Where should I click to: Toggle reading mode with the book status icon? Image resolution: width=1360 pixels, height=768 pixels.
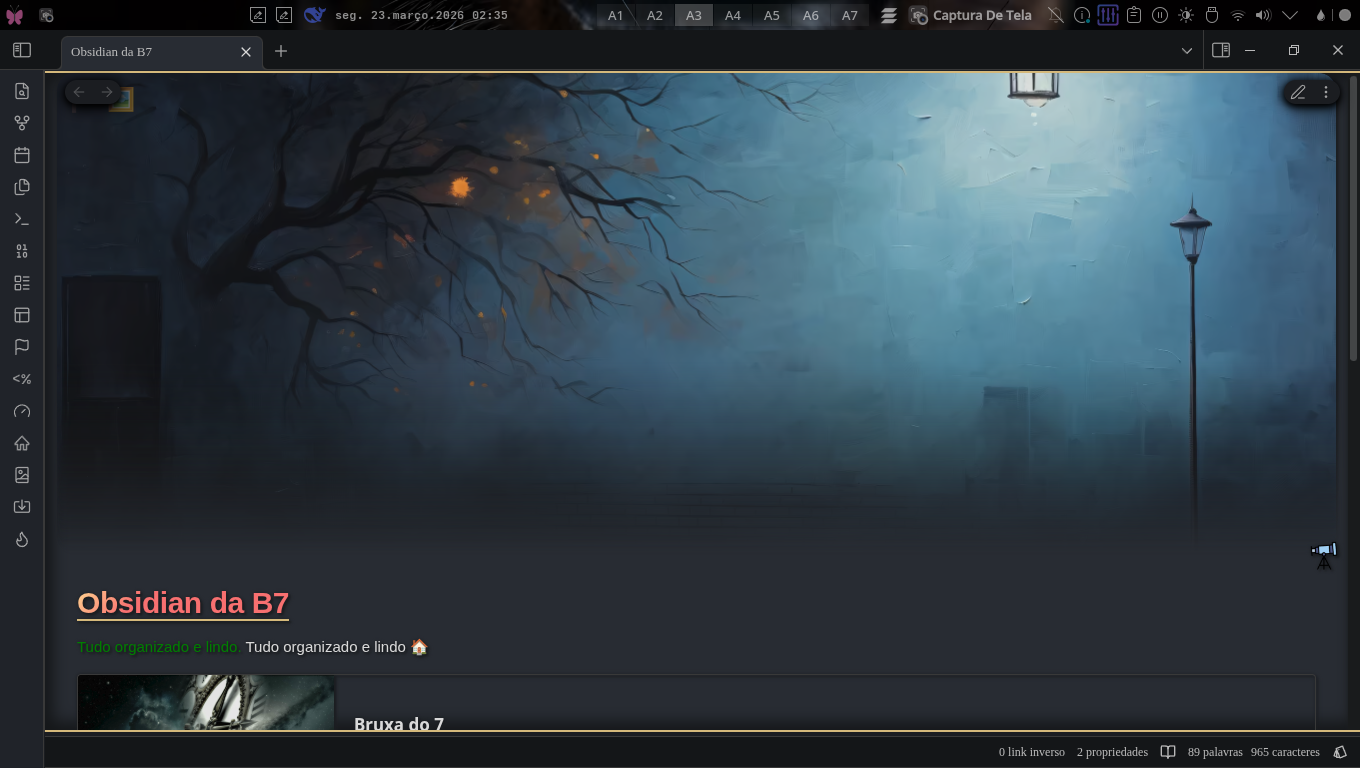click(x=1168, y=751)
